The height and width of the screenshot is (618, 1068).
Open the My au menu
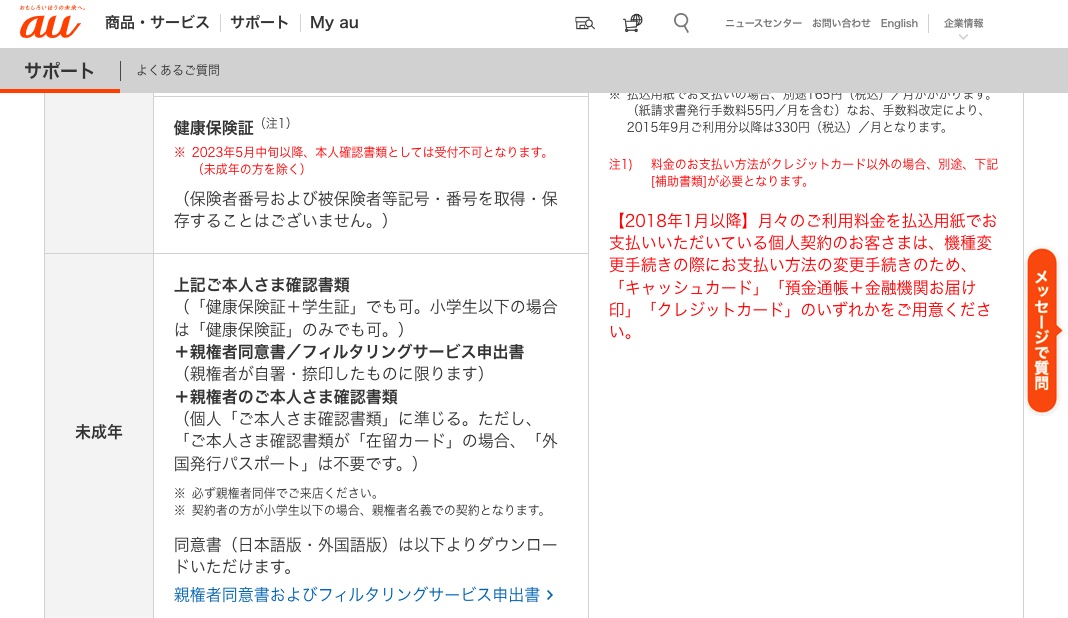(334, 22)
